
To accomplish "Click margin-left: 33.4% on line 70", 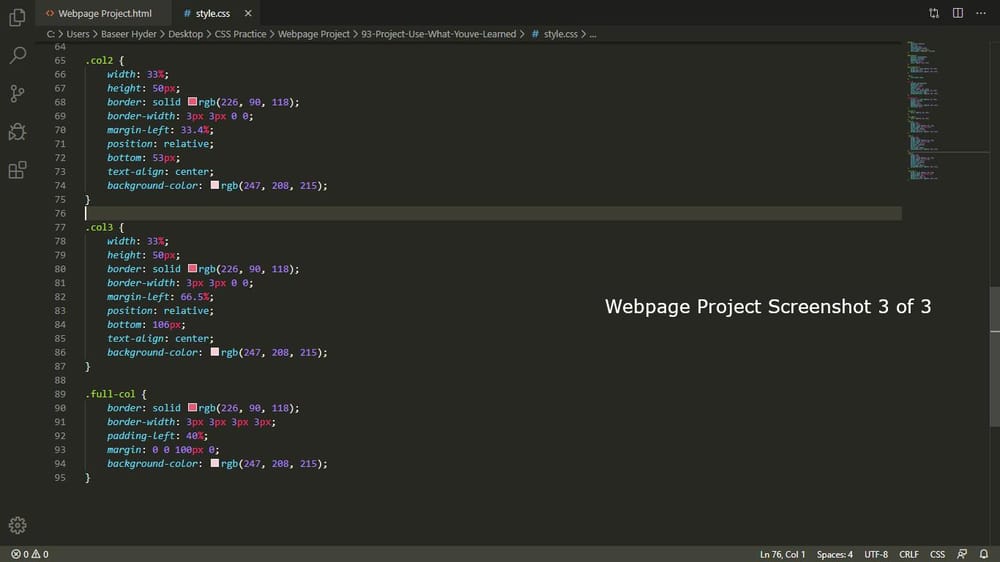I will click(160, 129).
